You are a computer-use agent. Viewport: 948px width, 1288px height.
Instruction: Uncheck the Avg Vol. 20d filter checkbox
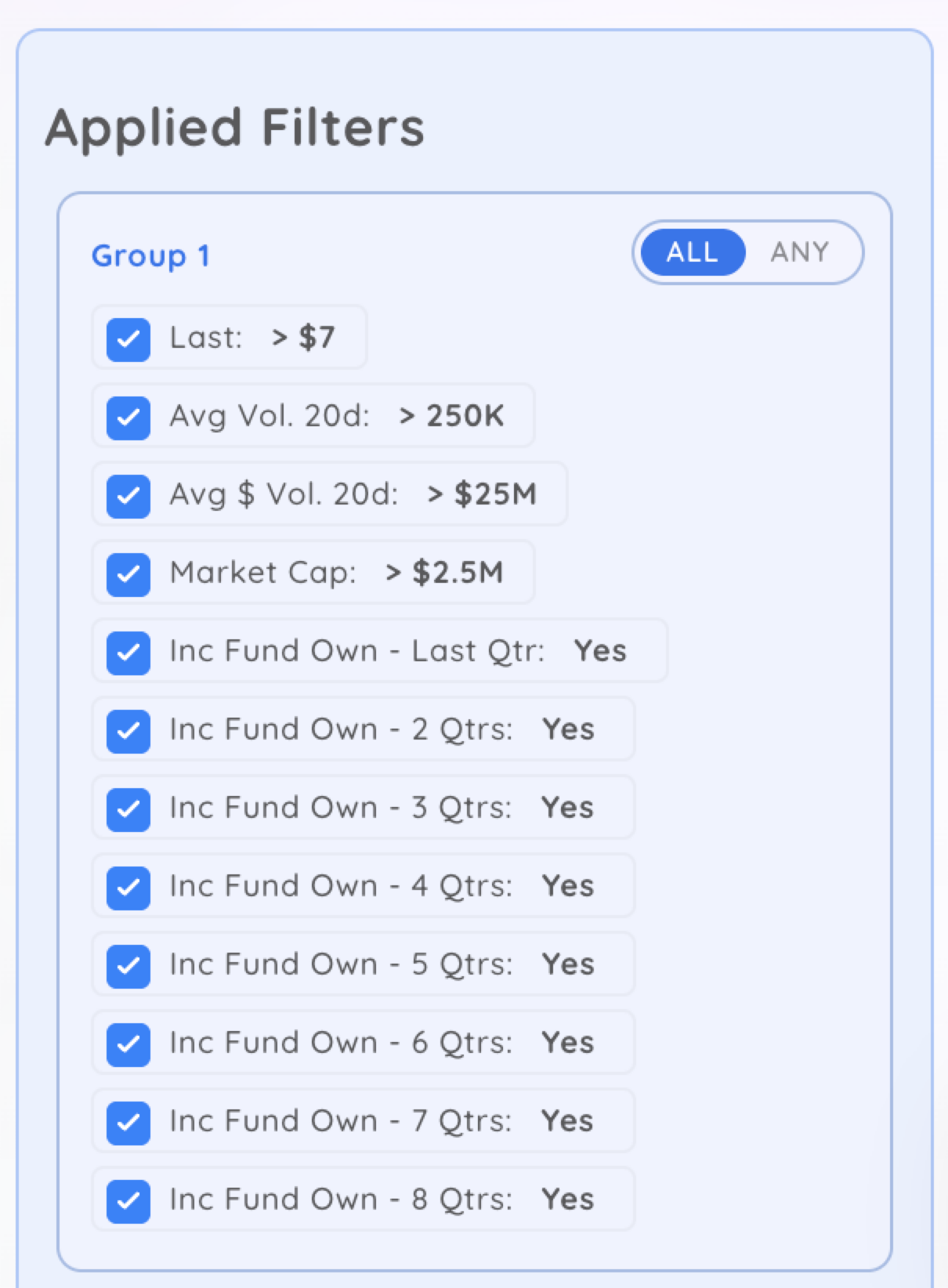pos(128,418)
